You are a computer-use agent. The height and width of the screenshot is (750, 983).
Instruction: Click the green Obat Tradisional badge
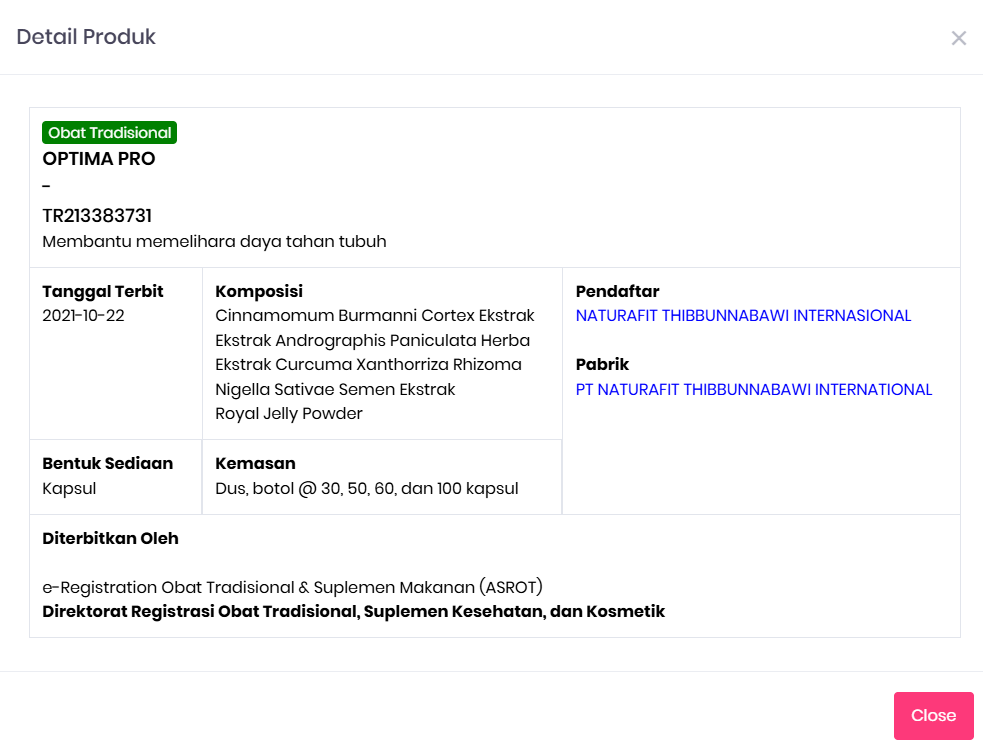109,133
